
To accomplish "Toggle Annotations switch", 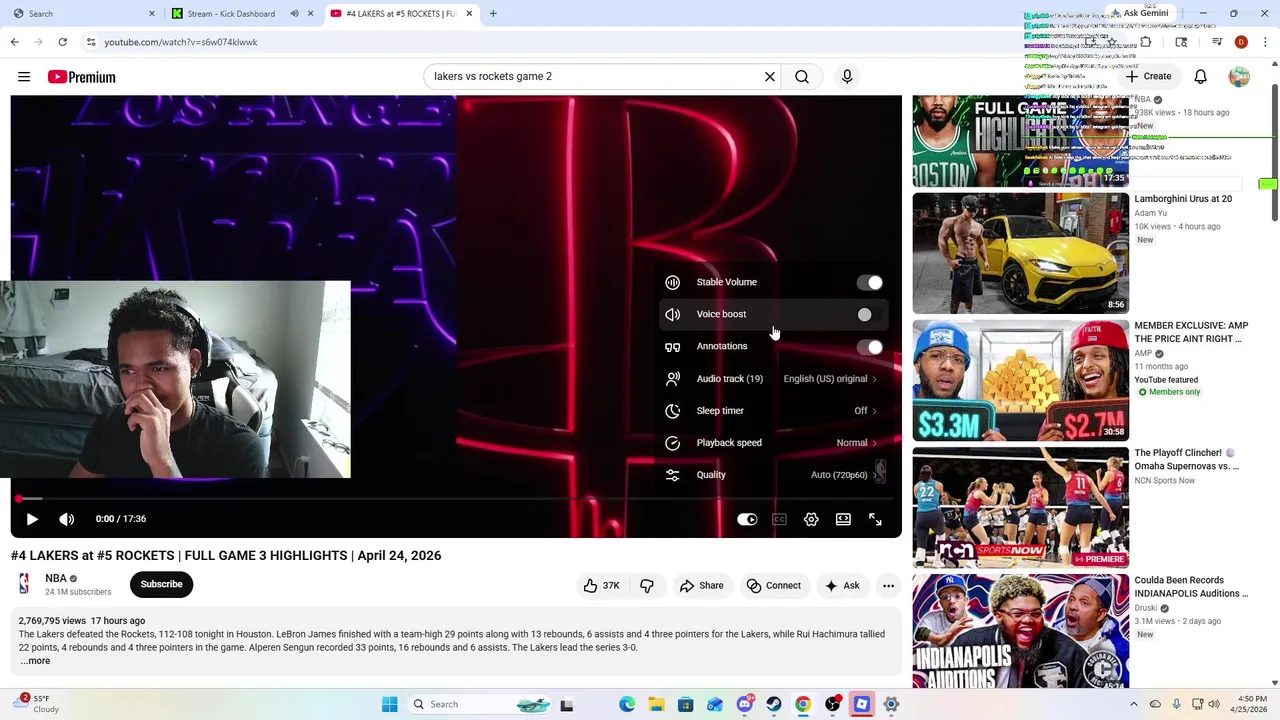I will point(870,347).
